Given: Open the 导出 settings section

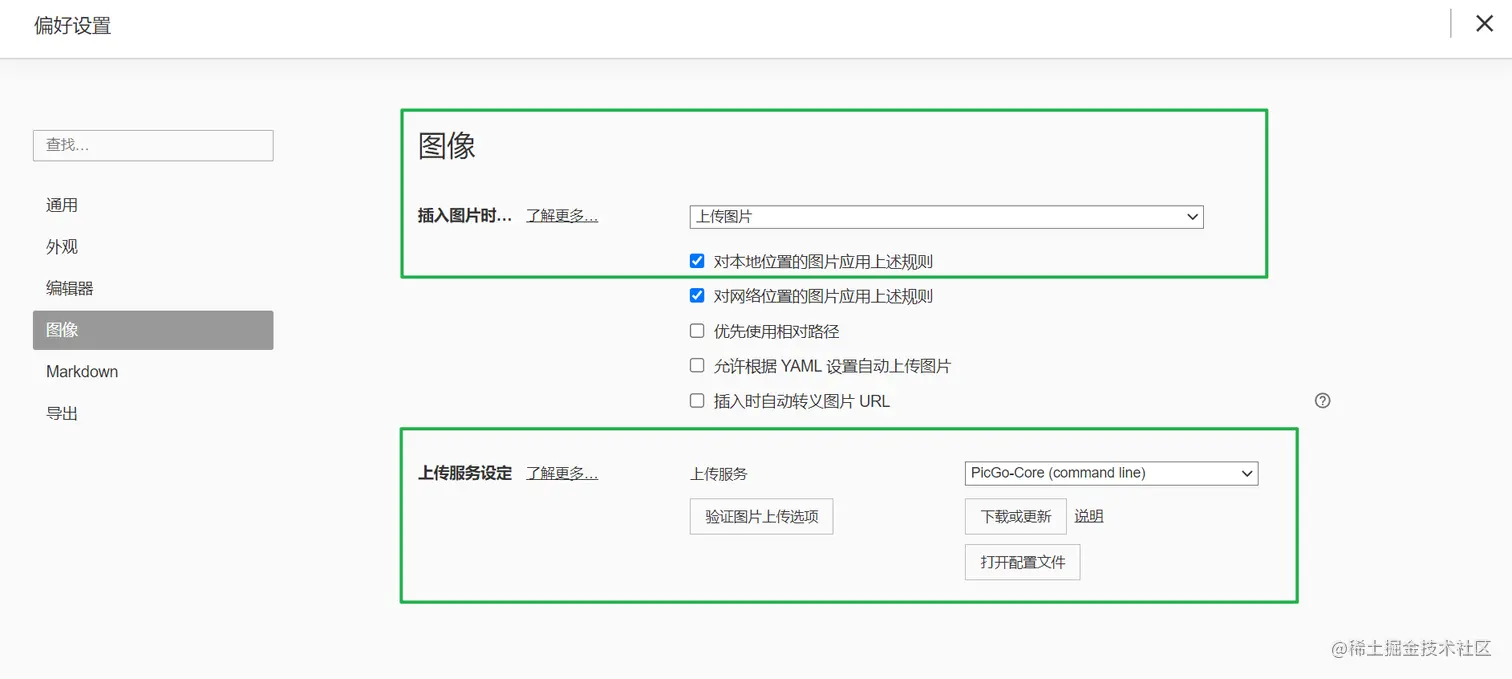Looking at the screenshot, I should pos(153,413).
